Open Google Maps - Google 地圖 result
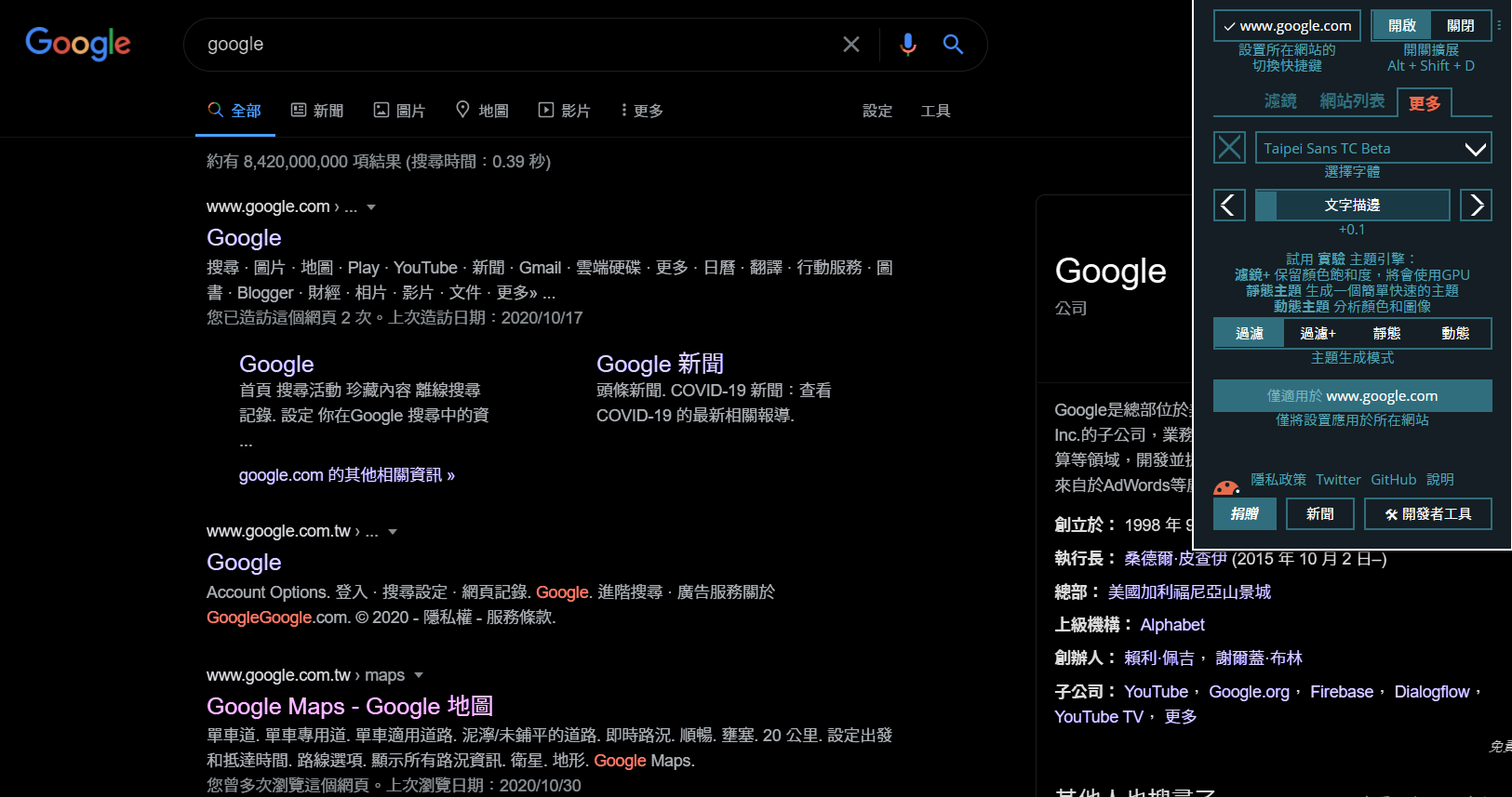1512x797 pixels. coord(350,706)
